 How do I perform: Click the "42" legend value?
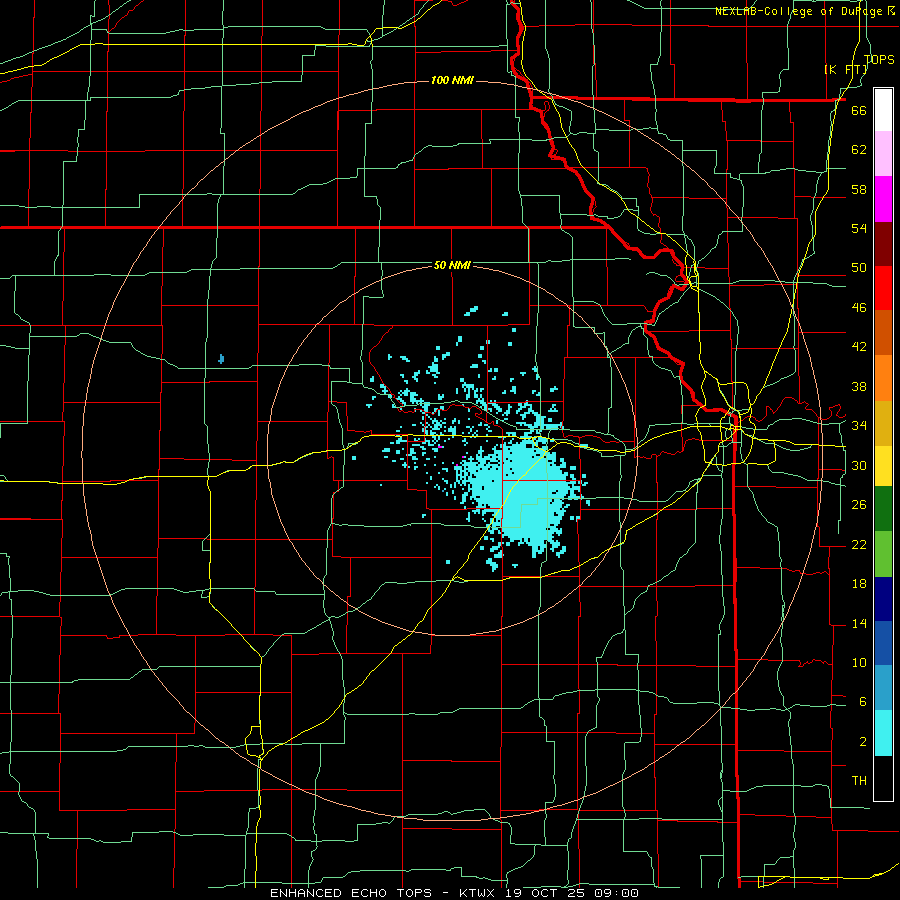tap(859, 347)
